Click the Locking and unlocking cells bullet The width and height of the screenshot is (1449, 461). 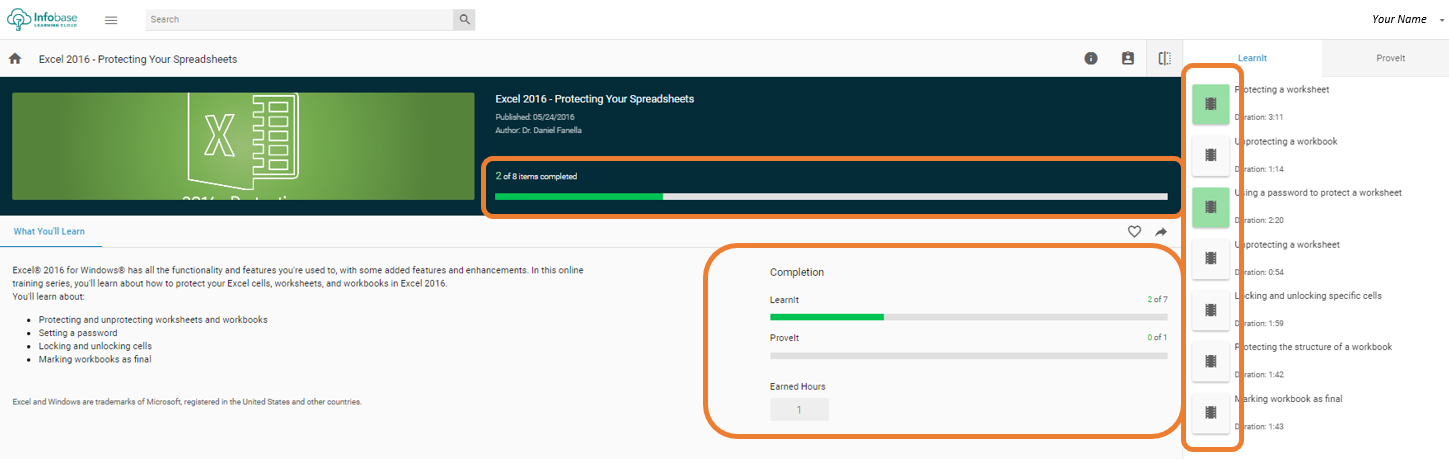(x=95, y=346)
